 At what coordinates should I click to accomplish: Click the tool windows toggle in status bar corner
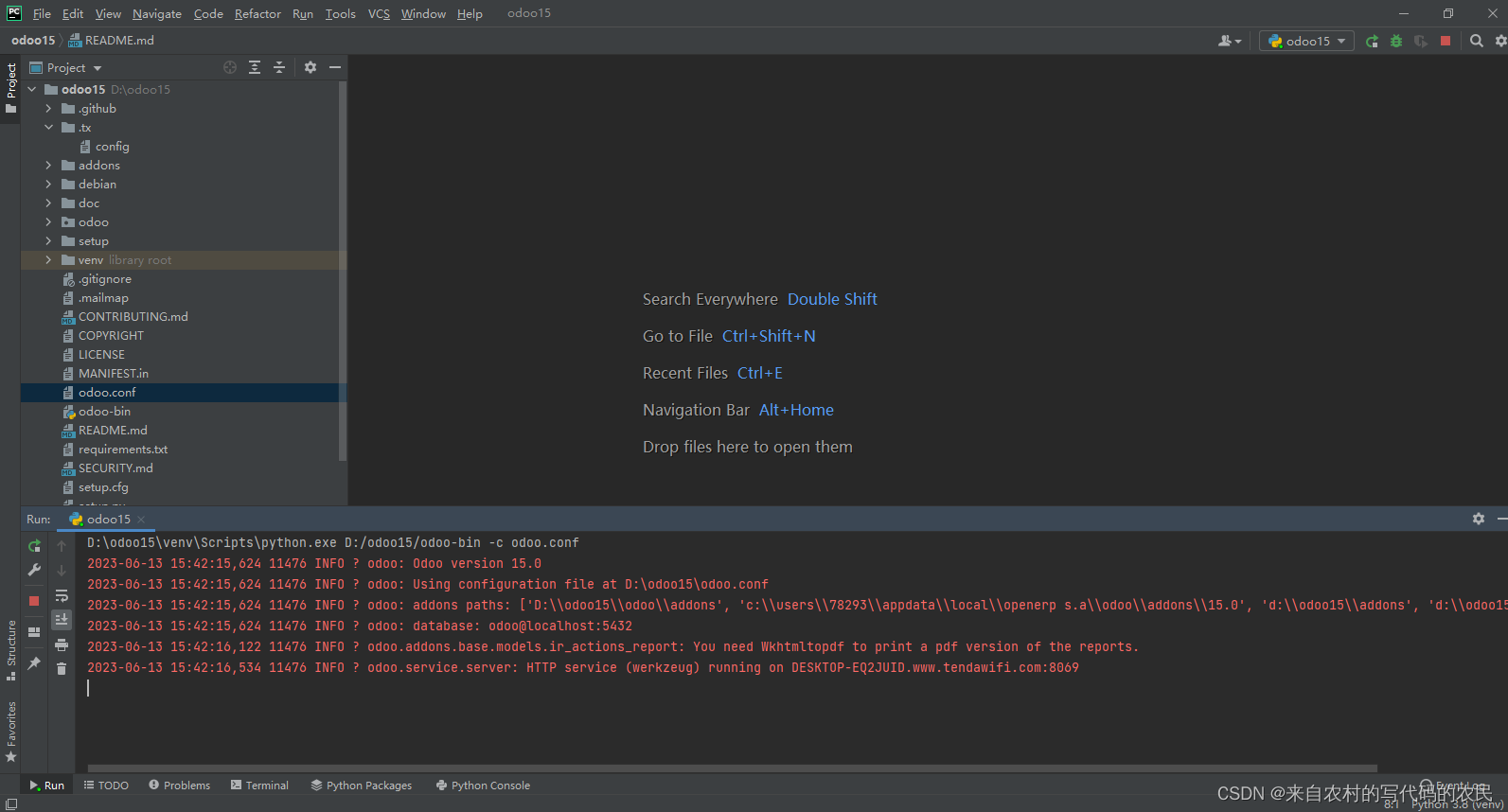tap(11, 804)
